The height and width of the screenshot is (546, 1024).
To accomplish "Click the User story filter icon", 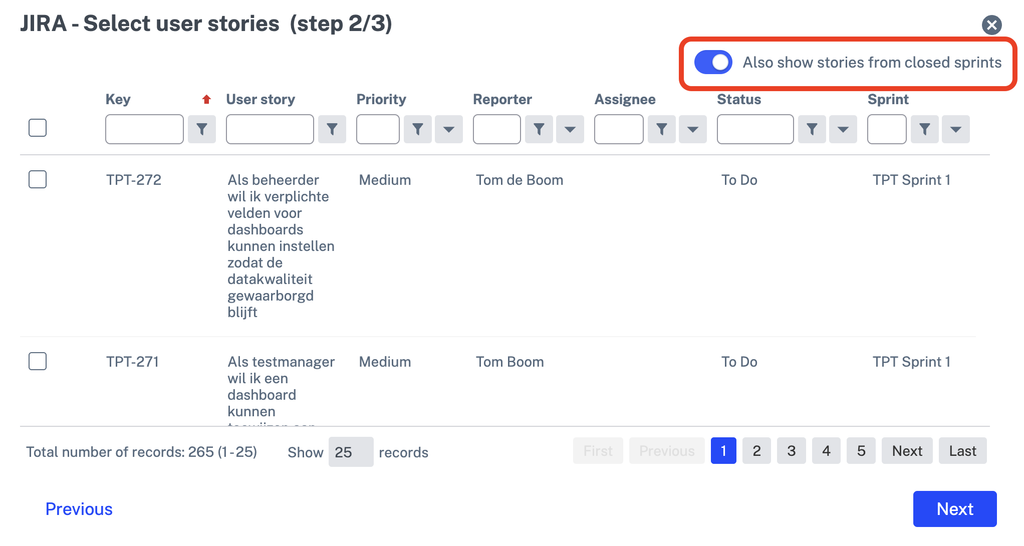I will pos(332,129).
